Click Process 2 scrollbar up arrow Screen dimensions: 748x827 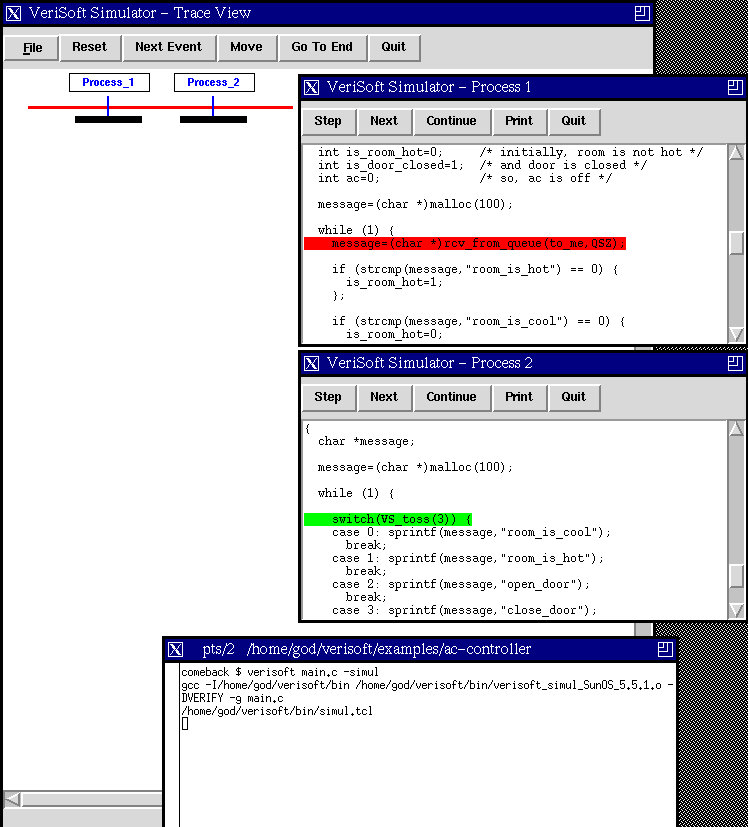(x=736, y=429)
